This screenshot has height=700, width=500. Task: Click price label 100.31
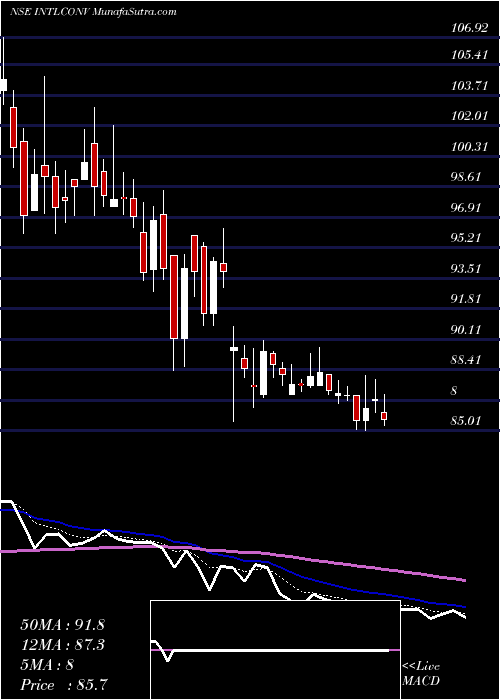point(470,146)
